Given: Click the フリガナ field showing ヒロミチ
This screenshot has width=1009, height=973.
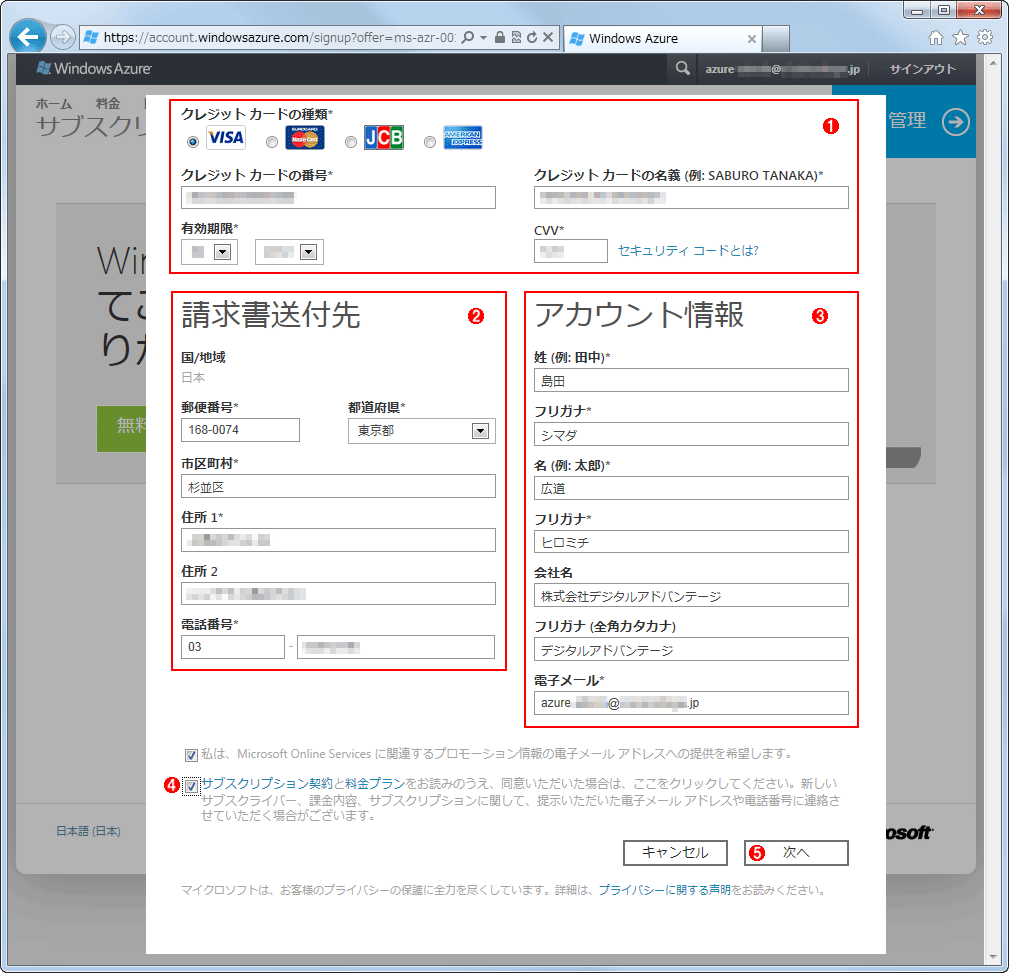Looking at the screenshot, I should click(x=691, y=542).
